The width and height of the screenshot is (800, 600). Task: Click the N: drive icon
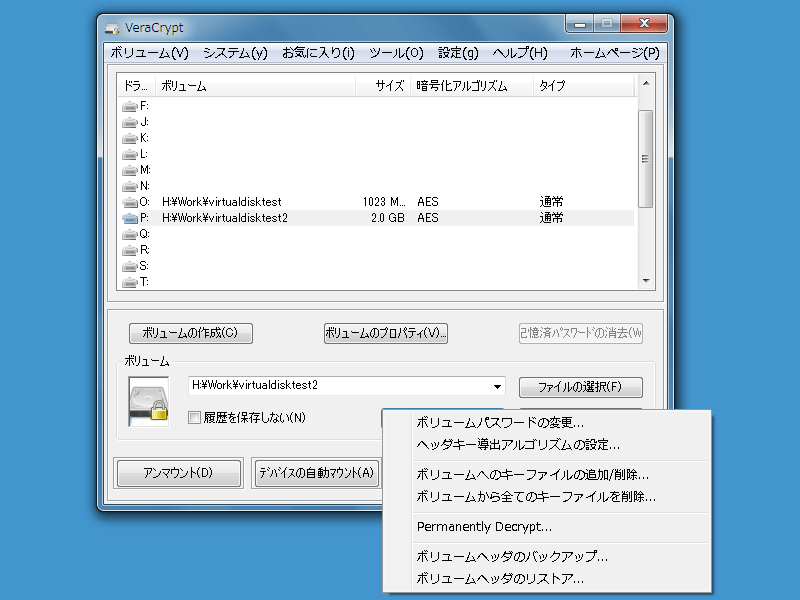[x=130, y=186]
